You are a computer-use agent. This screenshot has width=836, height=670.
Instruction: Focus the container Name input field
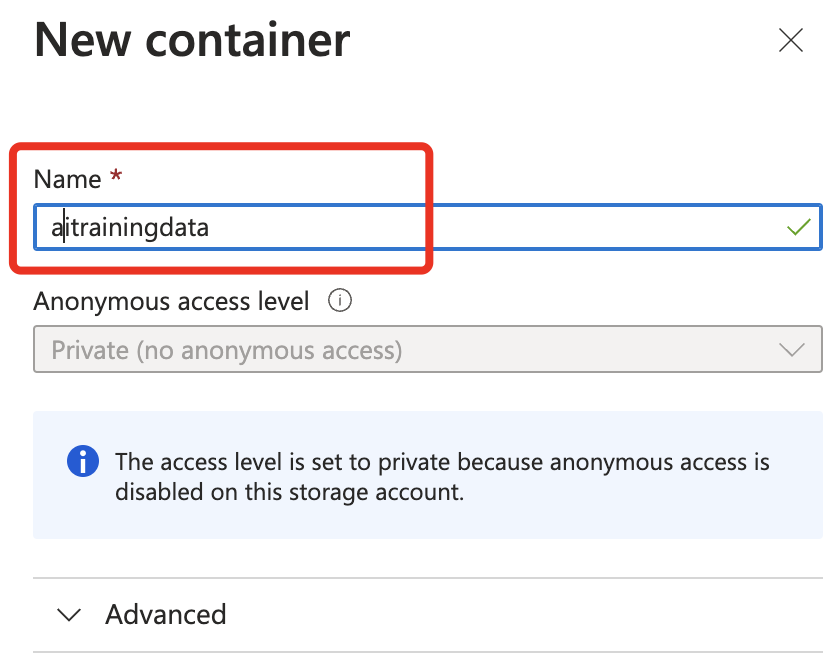(428, 227)
